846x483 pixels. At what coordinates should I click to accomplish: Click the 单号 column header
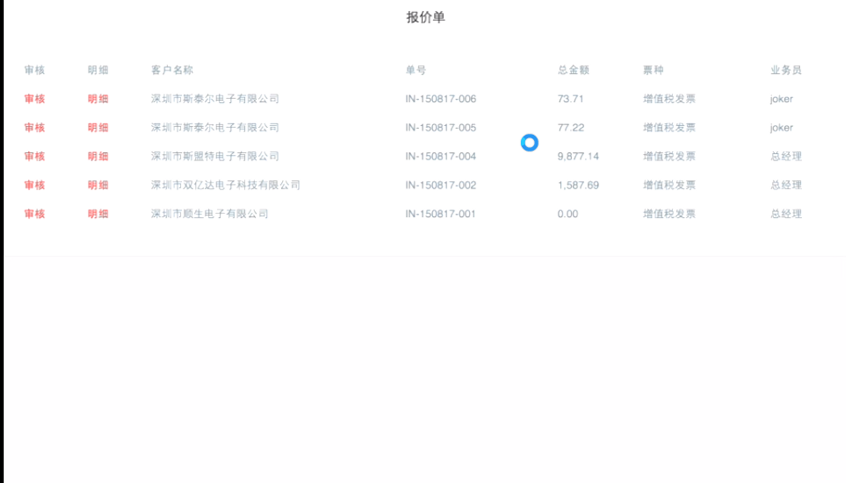[x=416, y=70]
